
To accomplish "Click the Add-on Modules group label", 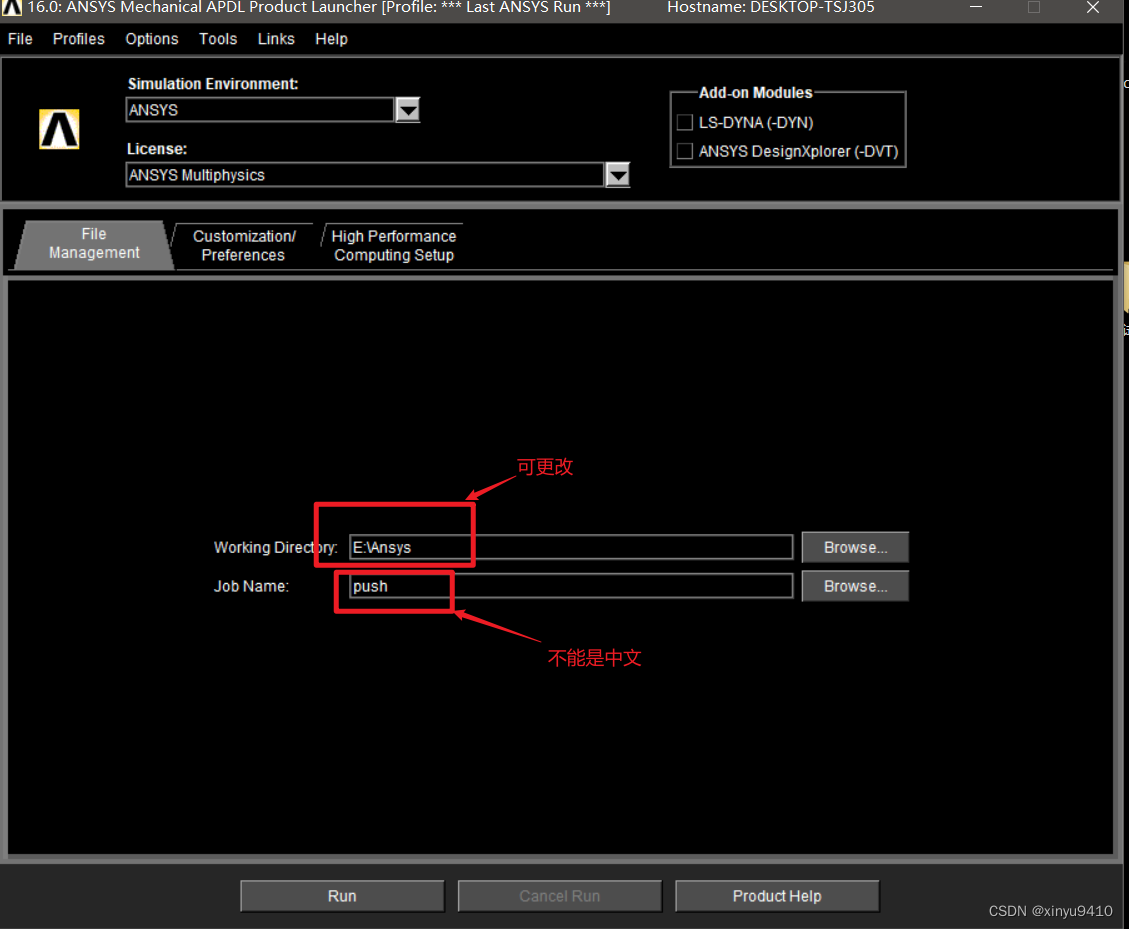I will coord(755,93).
